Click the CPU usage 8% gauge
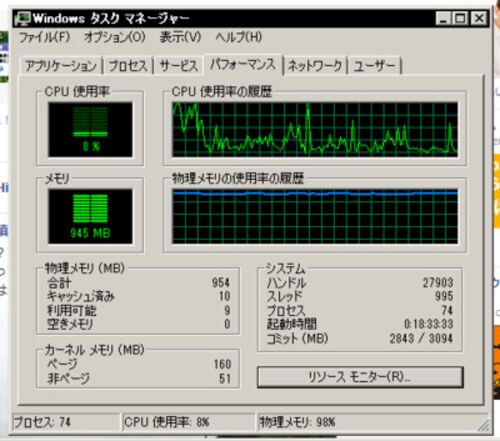Viewport: 500px width, 441px height. point(90,129)
